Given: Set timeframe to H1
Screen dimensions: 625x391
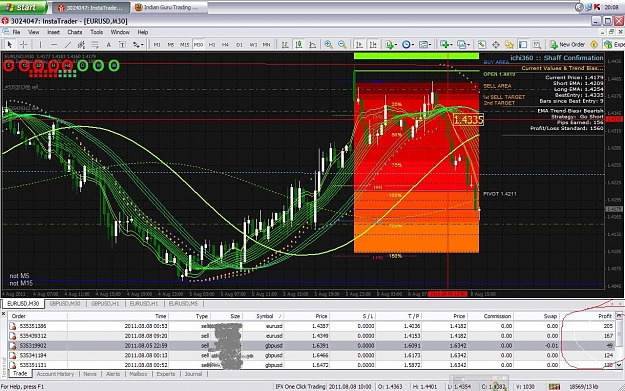Looking at the screenshot, I should (212, 45).
